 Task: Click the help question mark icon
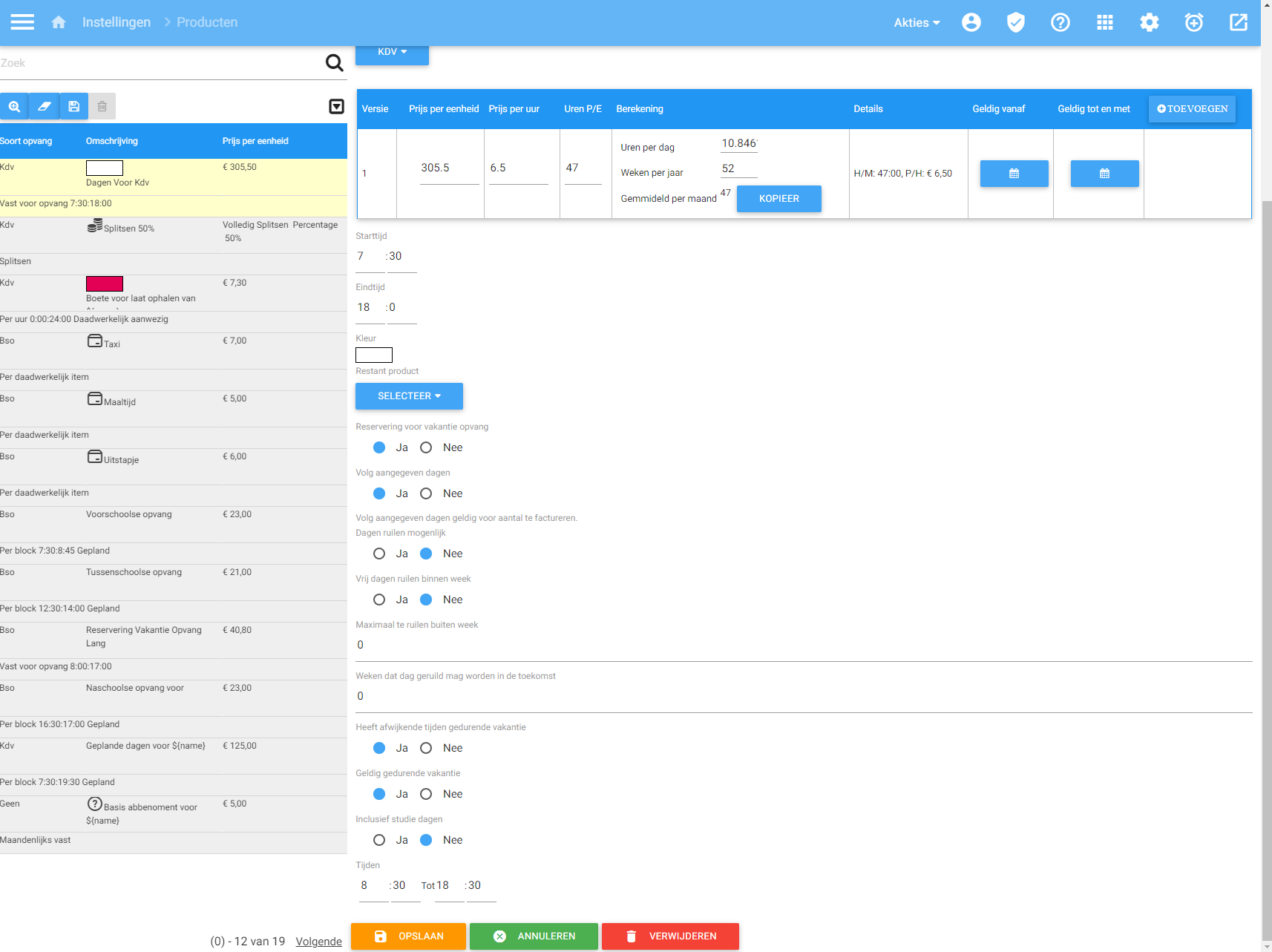tap(1060, 22)
